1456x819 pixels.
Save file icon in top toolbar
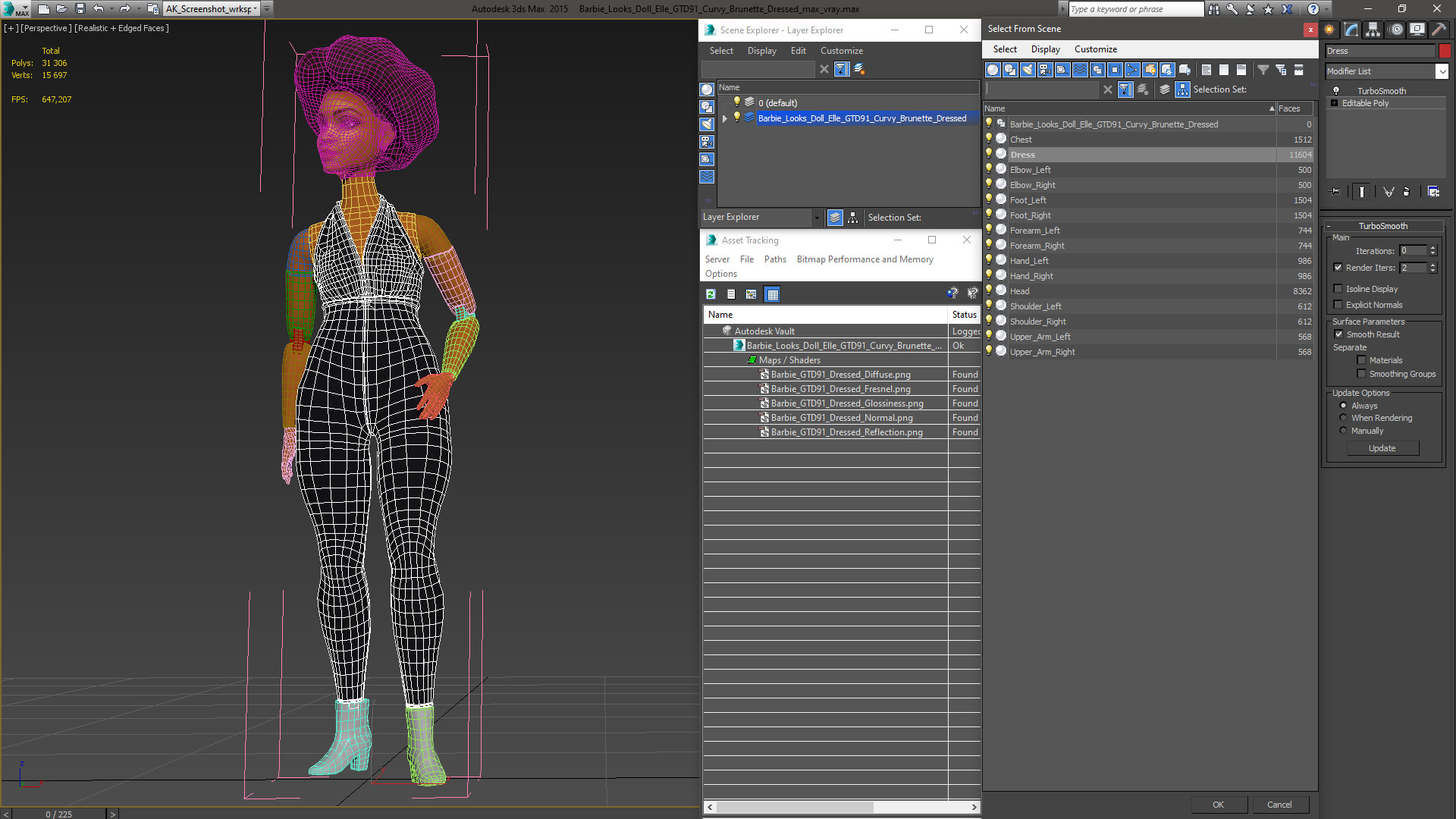pos(80,9)
